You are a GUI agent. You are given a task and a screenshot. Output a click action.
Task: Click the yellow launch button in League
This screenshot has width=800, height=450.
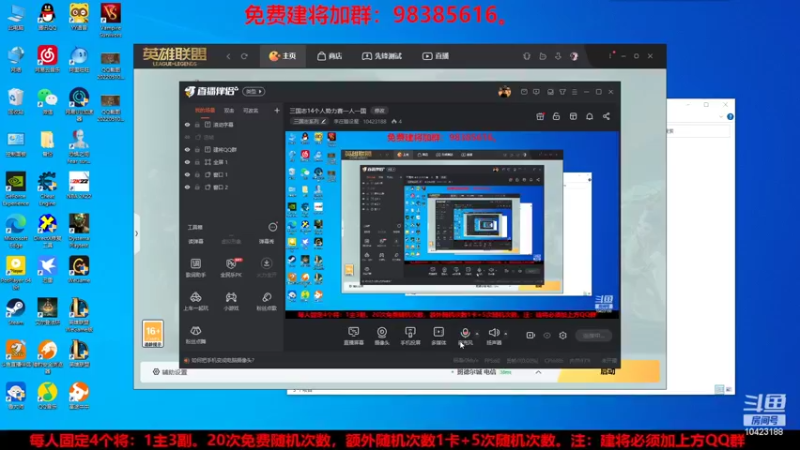click(x=608, y=371)
